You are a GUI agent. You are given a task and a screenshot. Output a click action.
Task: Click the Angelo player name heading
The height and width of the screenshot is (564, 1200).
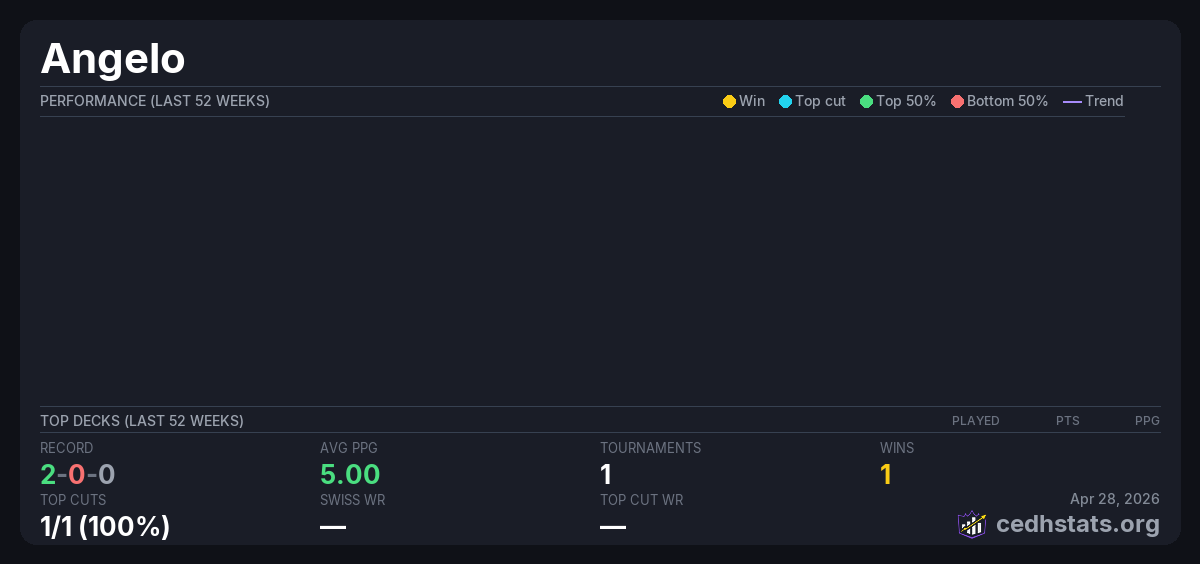(x=113, y=59)
